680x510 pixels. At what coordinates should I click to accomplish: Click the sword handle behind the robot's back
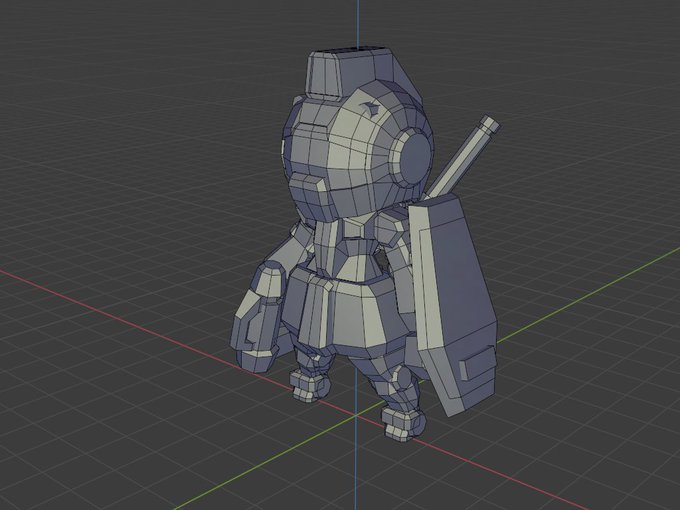462,156
